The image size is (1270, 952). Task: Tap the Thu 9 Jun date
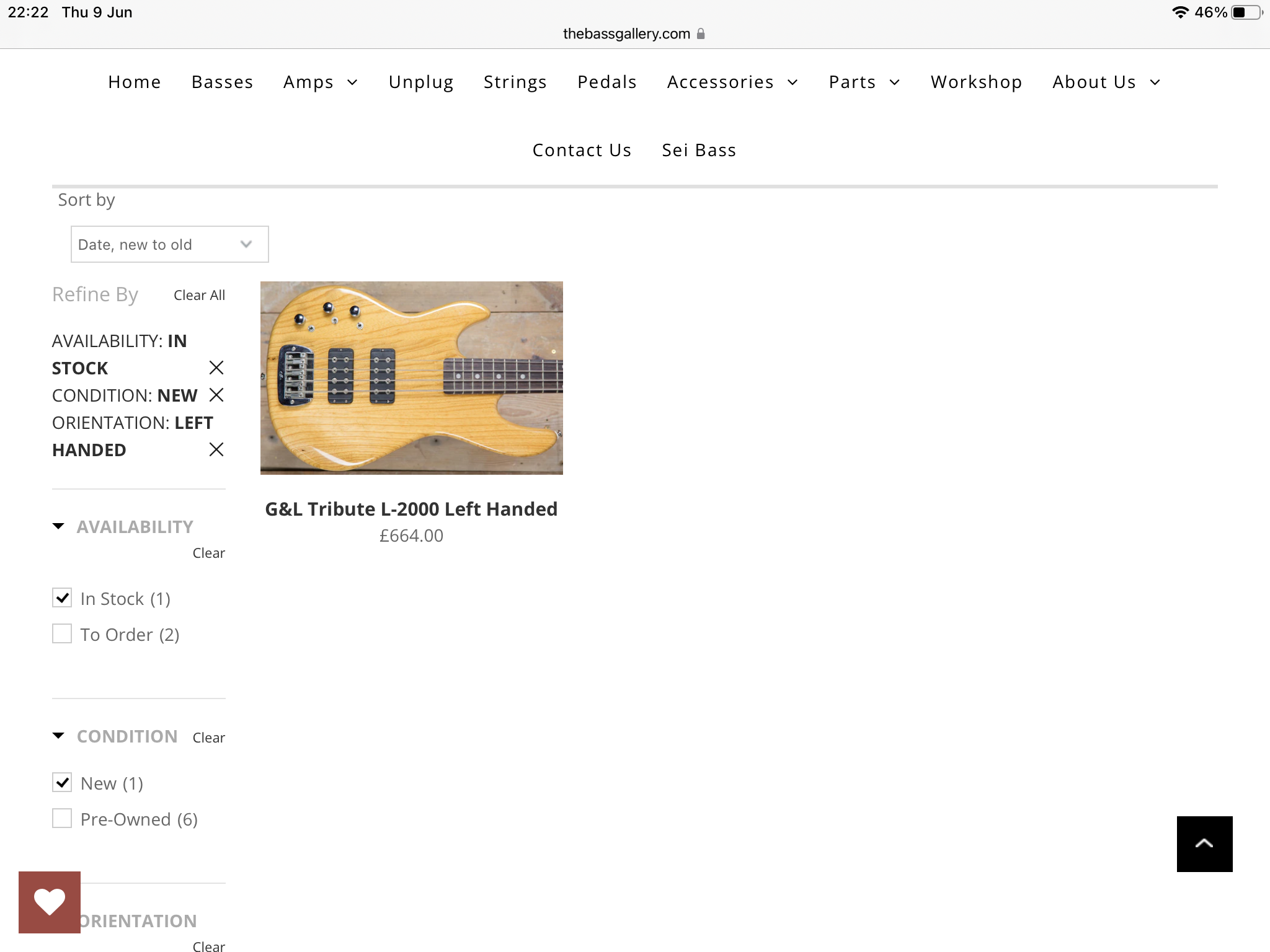click(97, 12)
